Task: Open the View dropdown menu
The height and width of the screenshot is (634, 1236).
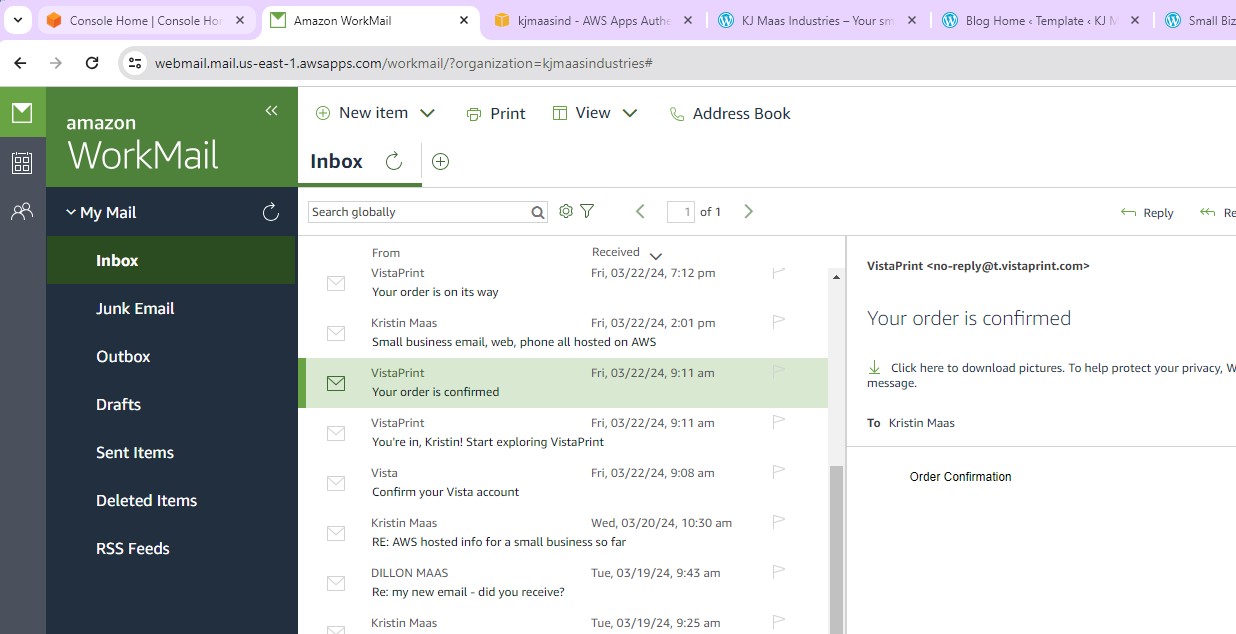Action: coord(630,113)
